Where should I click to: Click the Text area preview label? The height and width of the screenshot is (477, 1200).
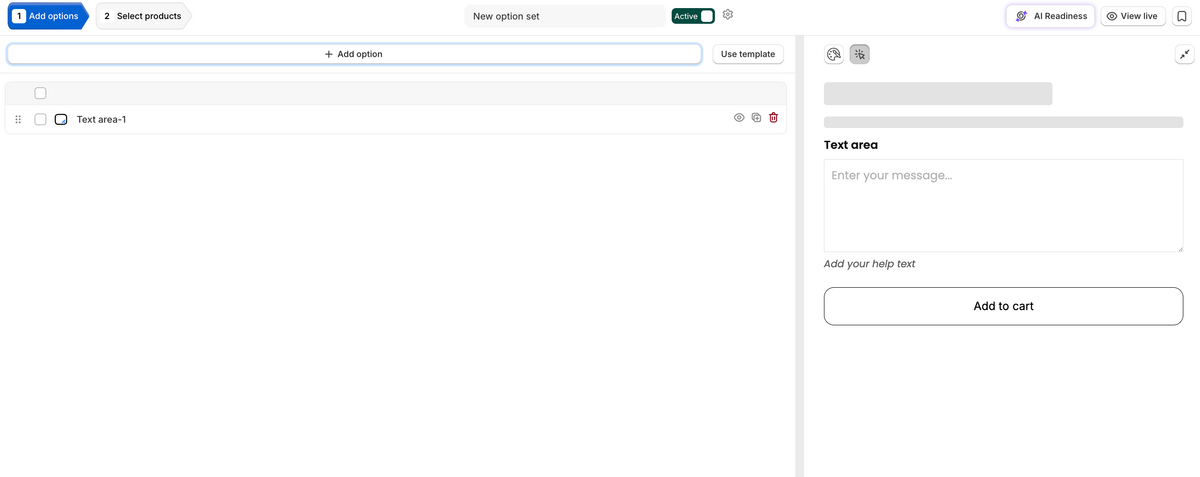(851, 145)
